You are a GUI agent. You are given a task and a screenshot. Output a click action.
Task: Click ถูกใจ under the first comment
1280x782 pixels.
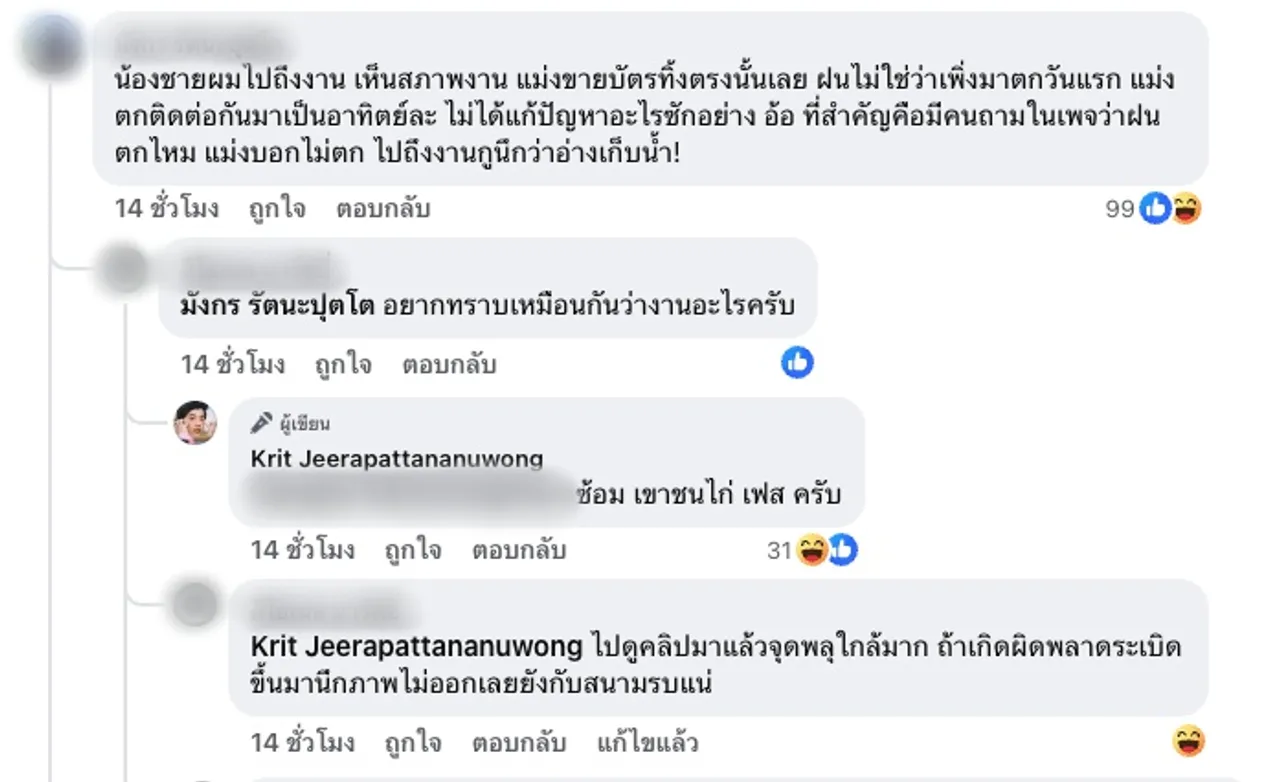[277, 208]
